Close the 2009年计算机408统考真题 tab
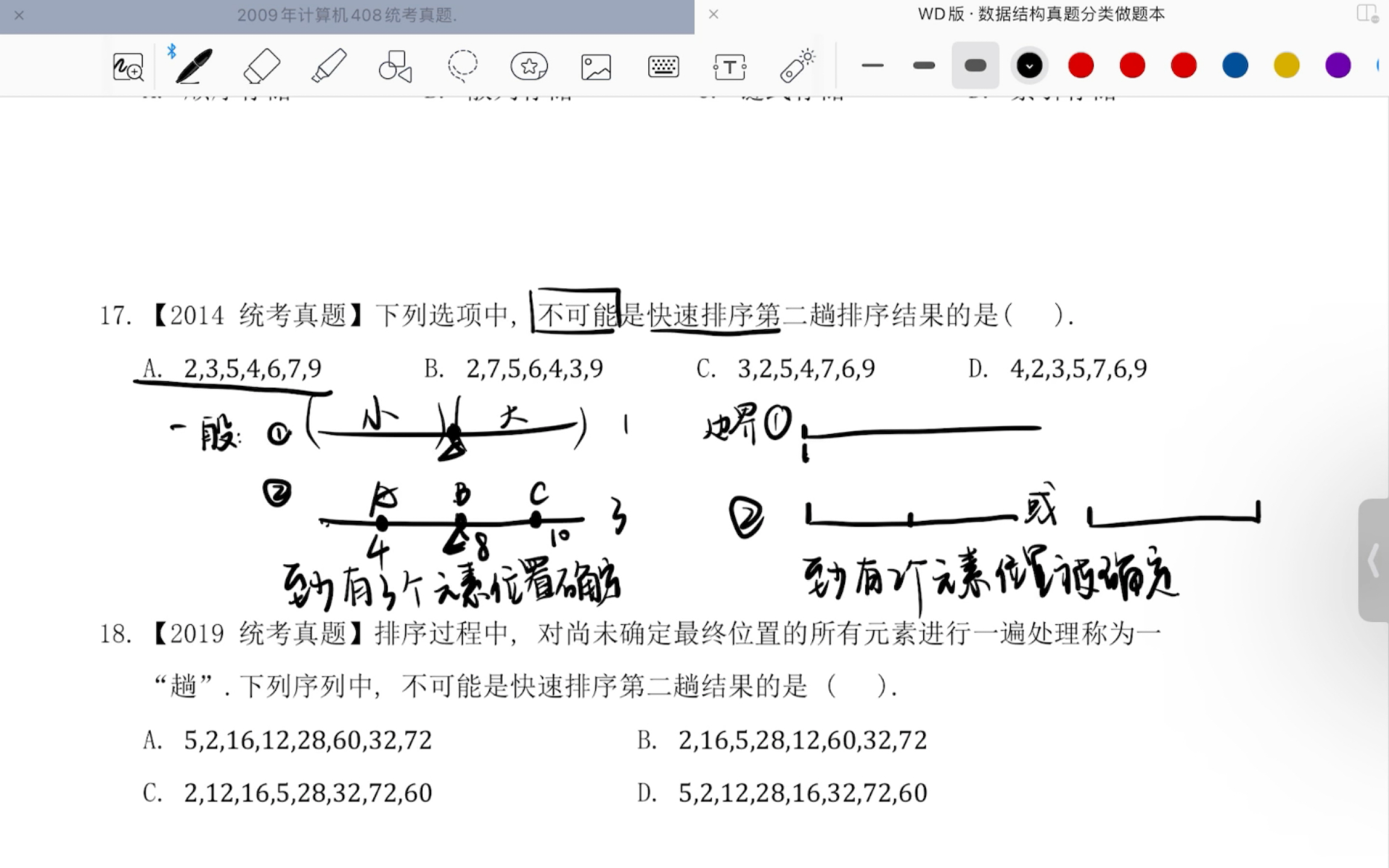 [19, 16]
